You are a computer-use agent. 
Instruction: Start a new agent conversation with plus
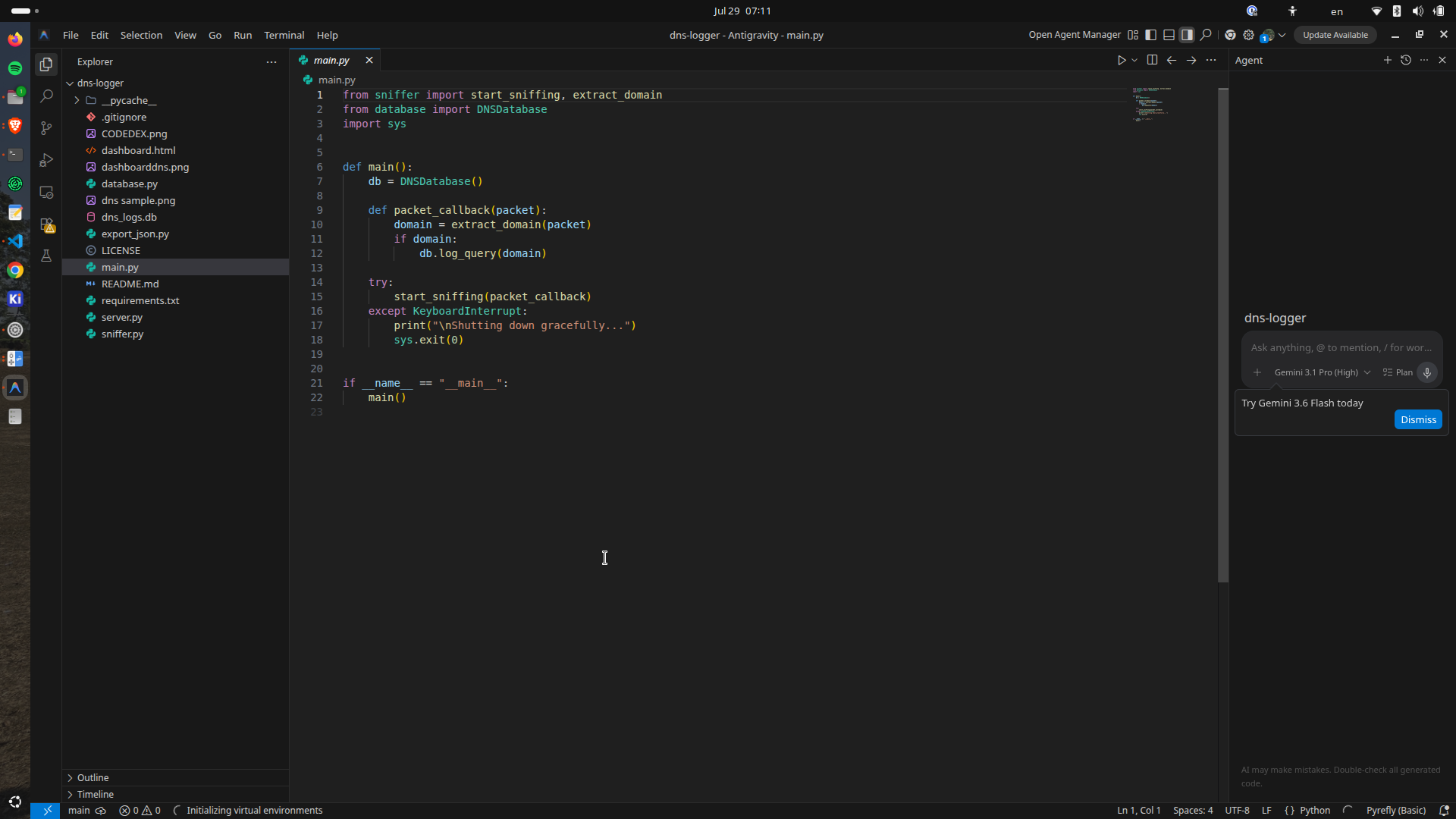[x=1387, y=60]
